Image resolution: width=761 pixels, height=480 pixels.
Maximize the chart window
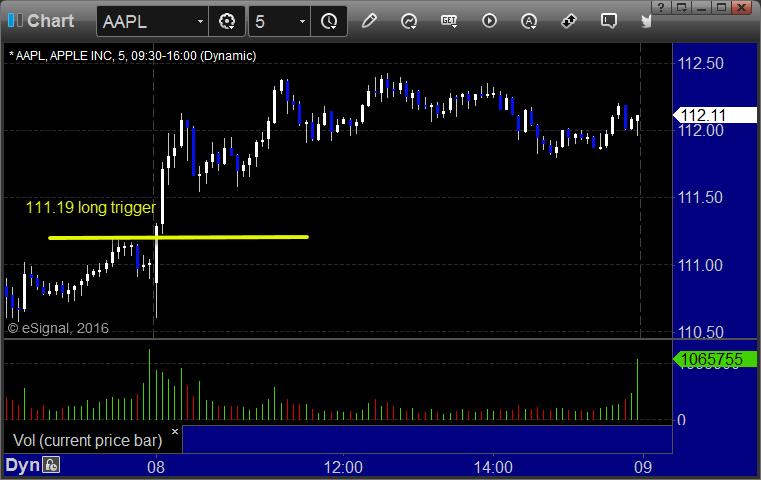pyautogui.click(x=722, y=7)
